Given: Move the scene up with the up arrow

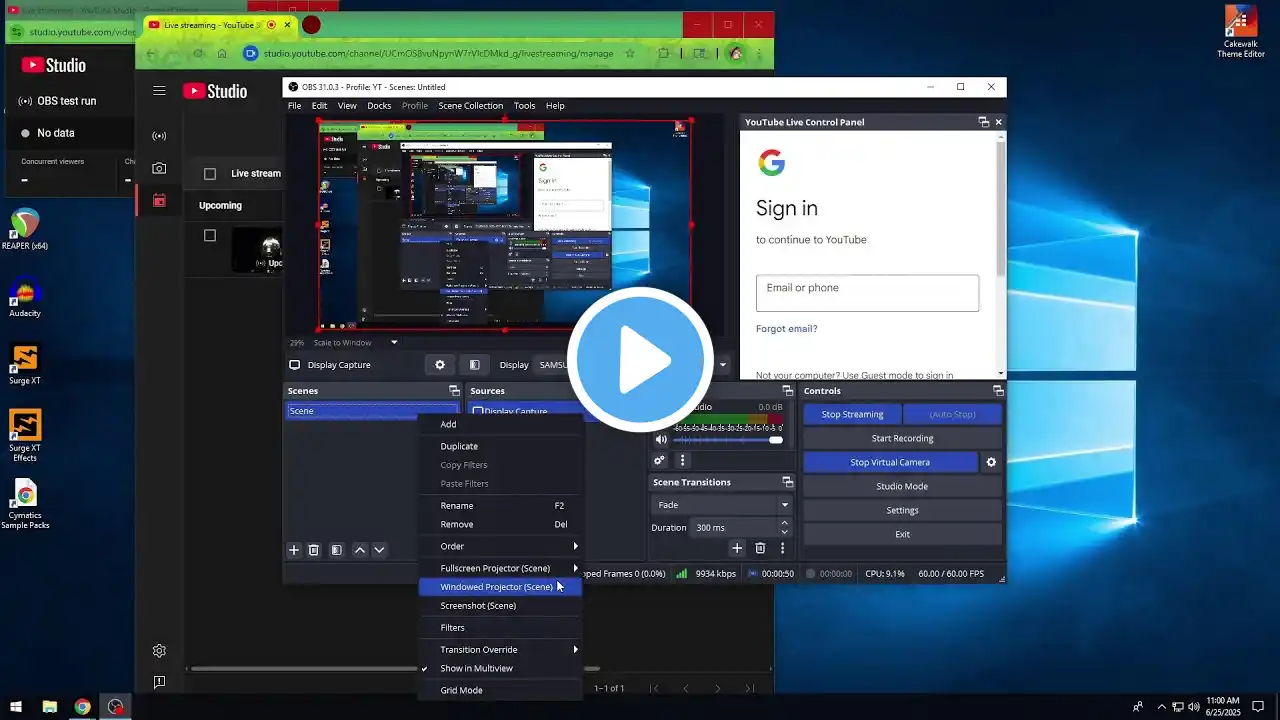Looking at the screenshot, I should pos(360,550).
